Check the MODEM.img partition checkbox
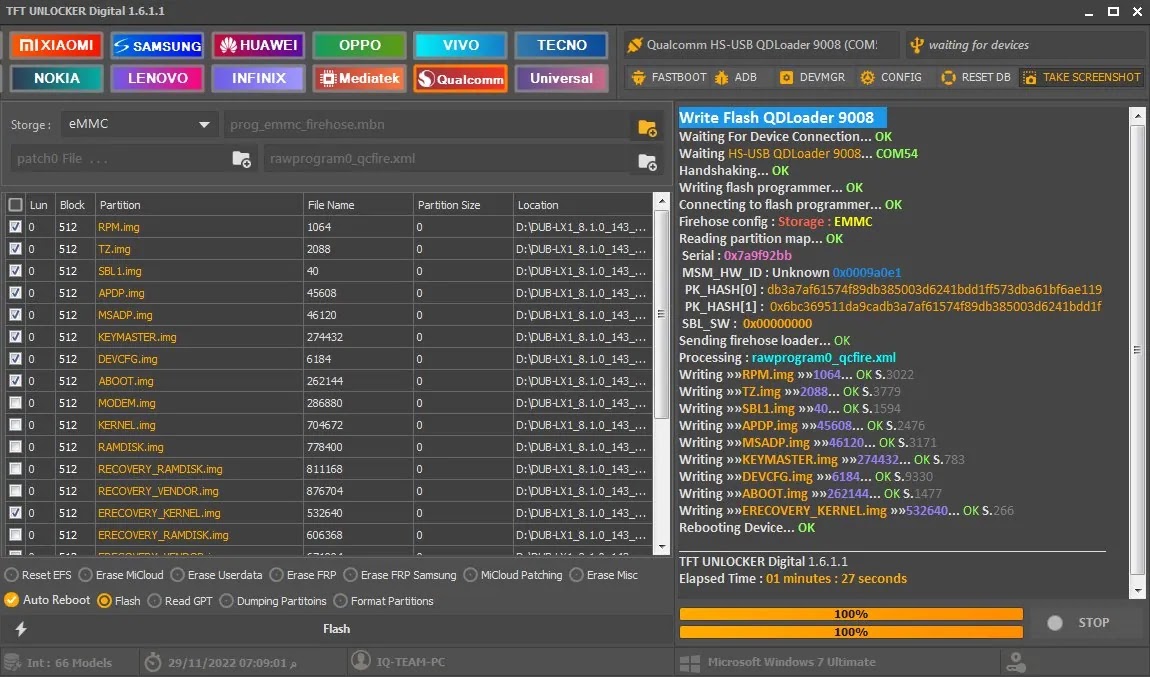1150x677 pixels. coord(15,403)
